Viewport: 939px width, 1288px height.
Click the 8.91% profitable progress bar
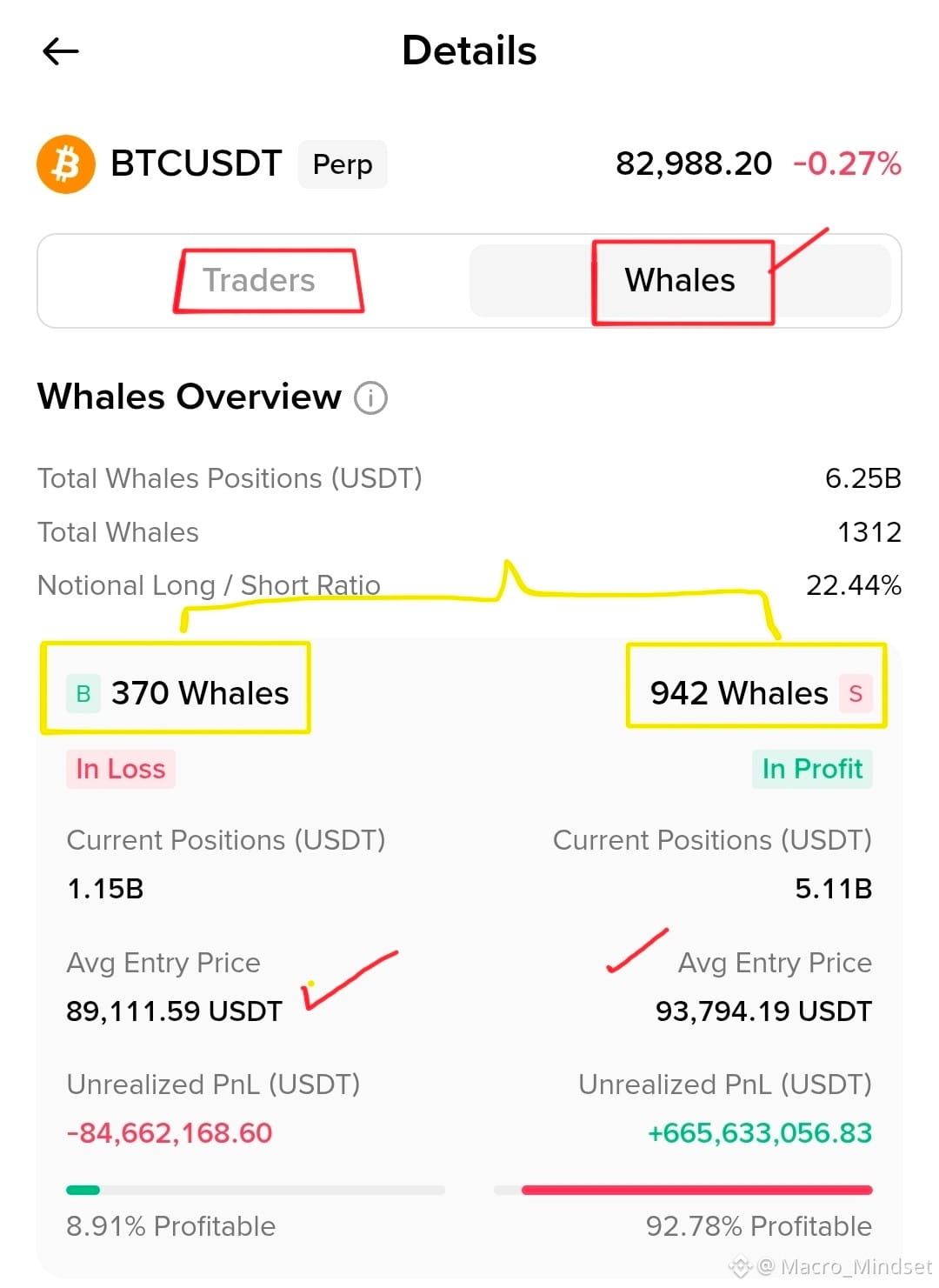[x=255, y=1190]
